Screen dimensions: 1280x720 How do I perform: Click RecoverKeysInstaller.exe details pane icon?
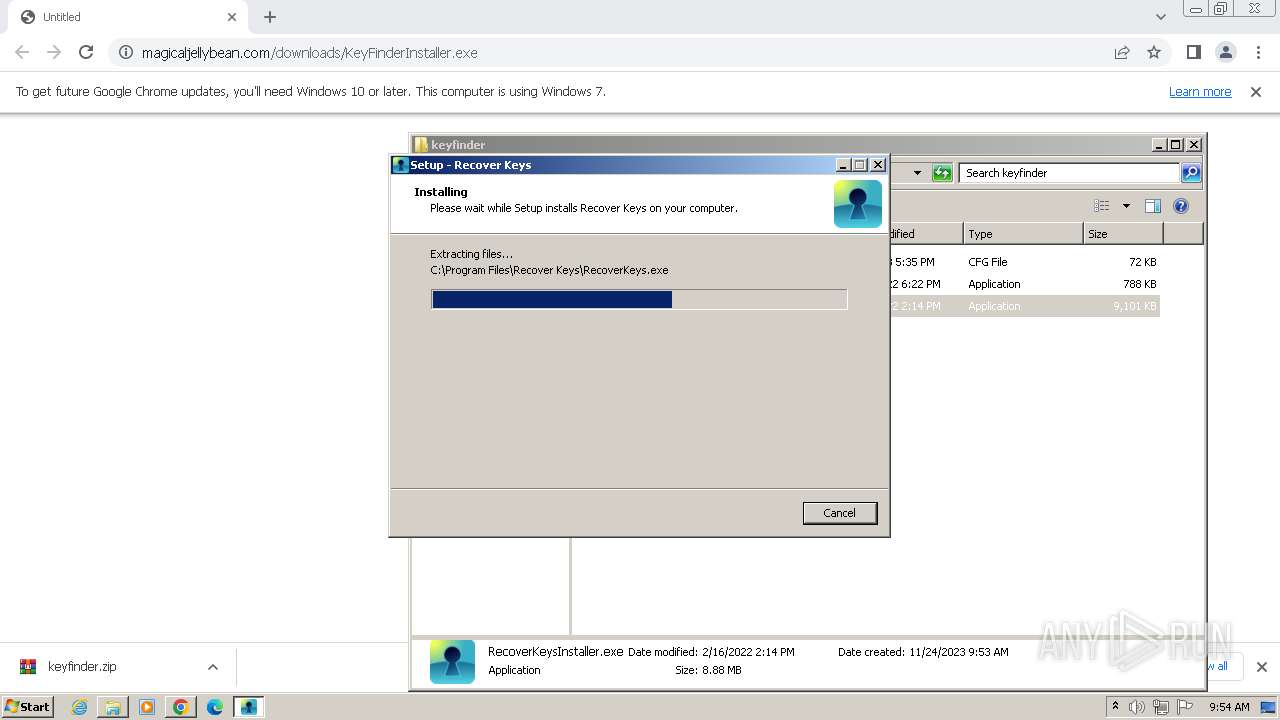(452, 661)
